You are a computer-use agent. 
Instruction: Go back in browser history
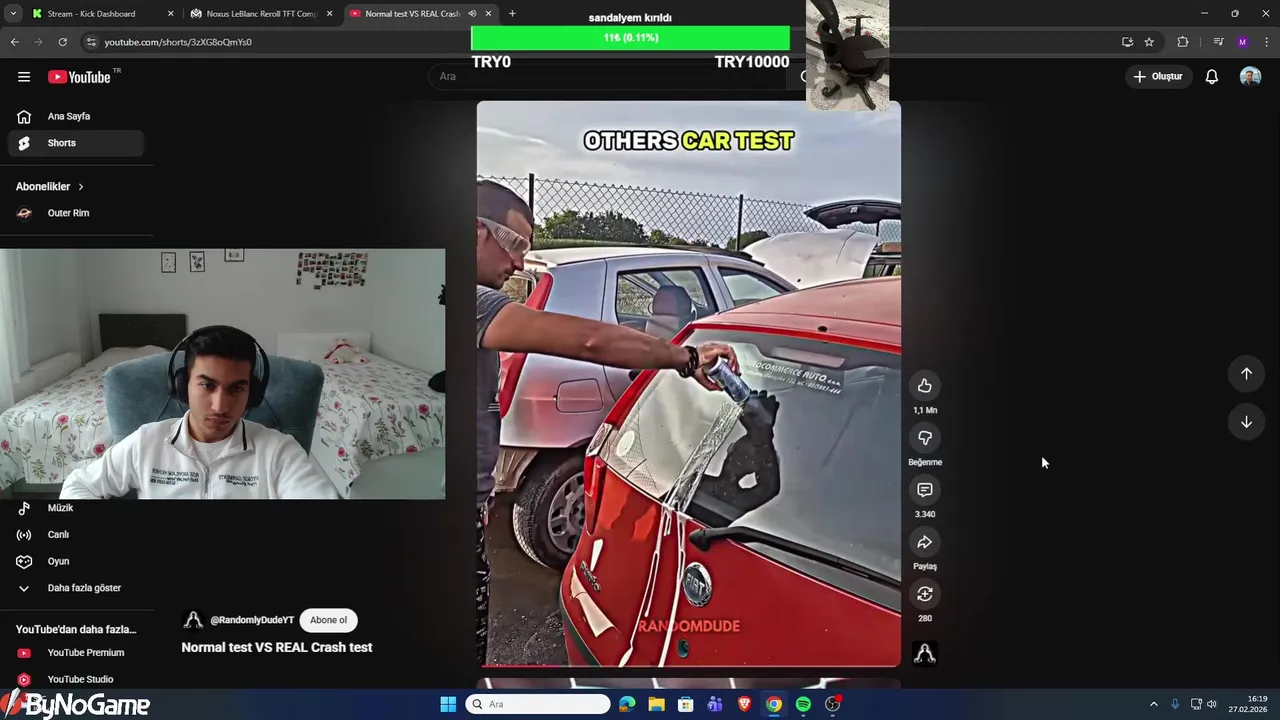15,42
